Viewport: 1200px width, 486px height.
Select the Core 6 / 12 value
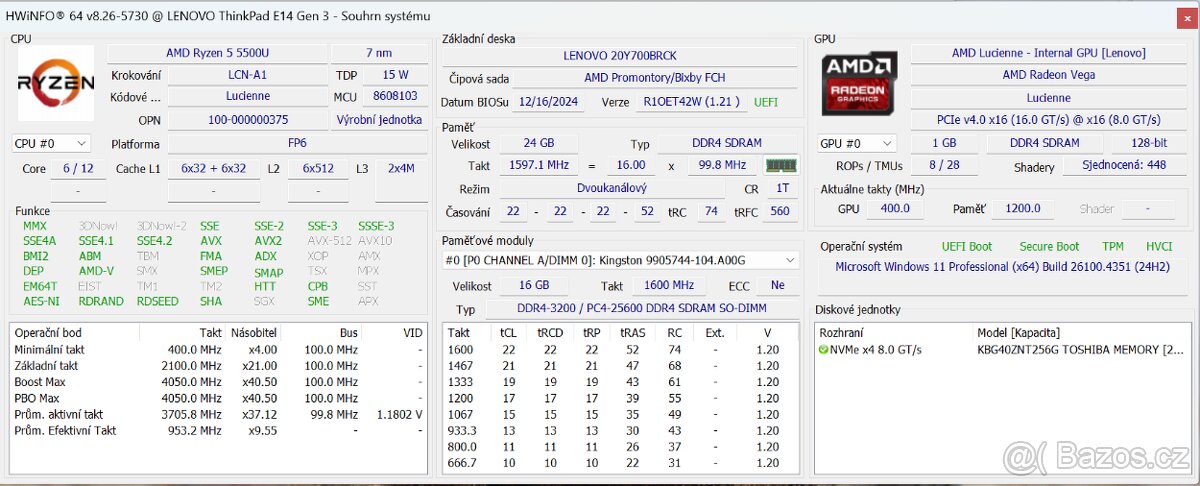tap(78, 169)
